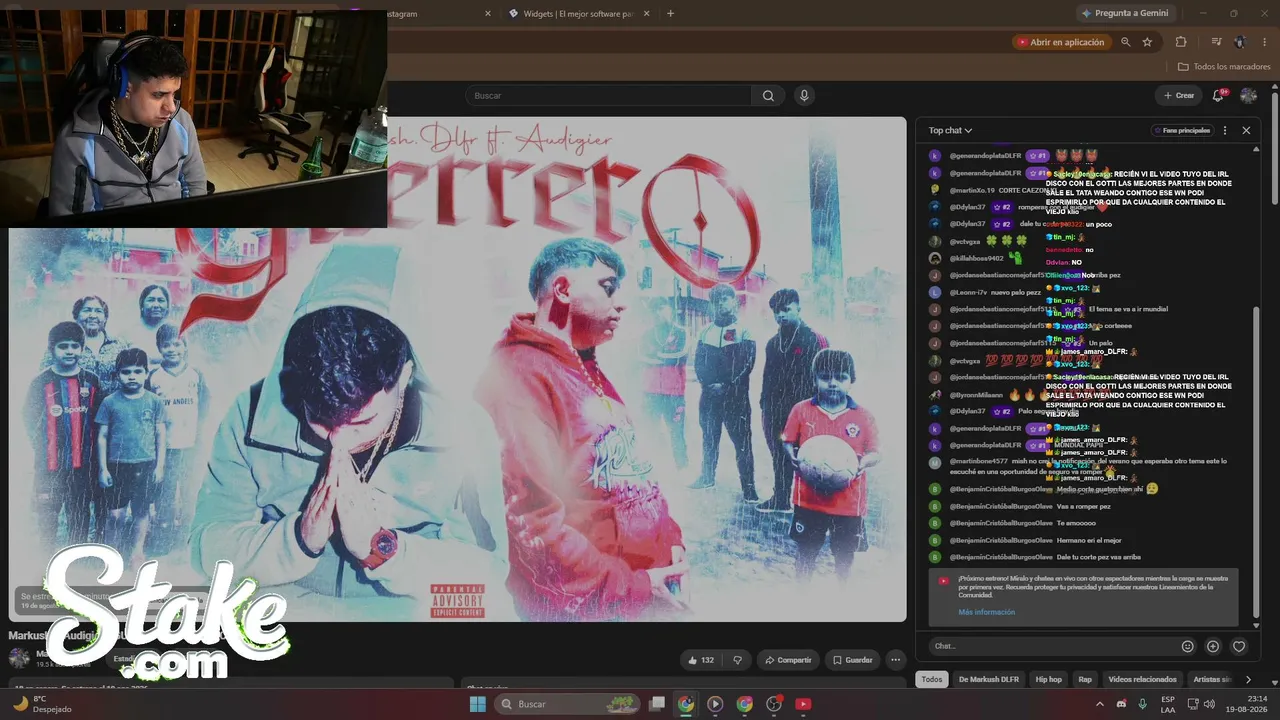1280x720 pixels.
Task: Open the Windows Task View button
Action: [x=657, y=704]
